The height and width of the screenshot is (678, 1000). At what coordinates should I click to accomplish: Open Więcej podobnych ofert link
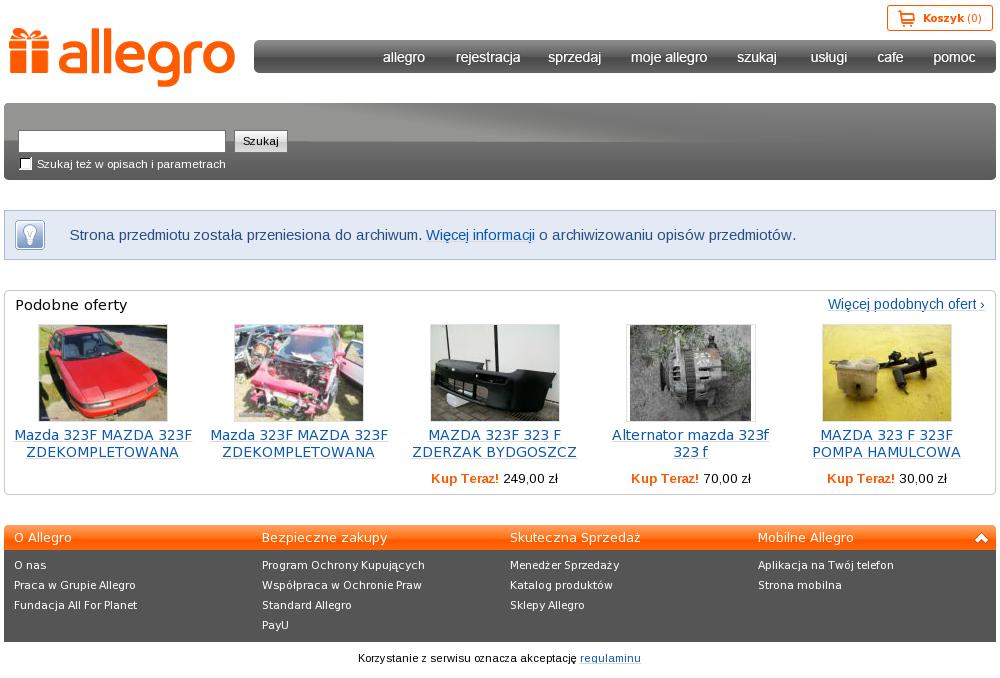(906, 304)
